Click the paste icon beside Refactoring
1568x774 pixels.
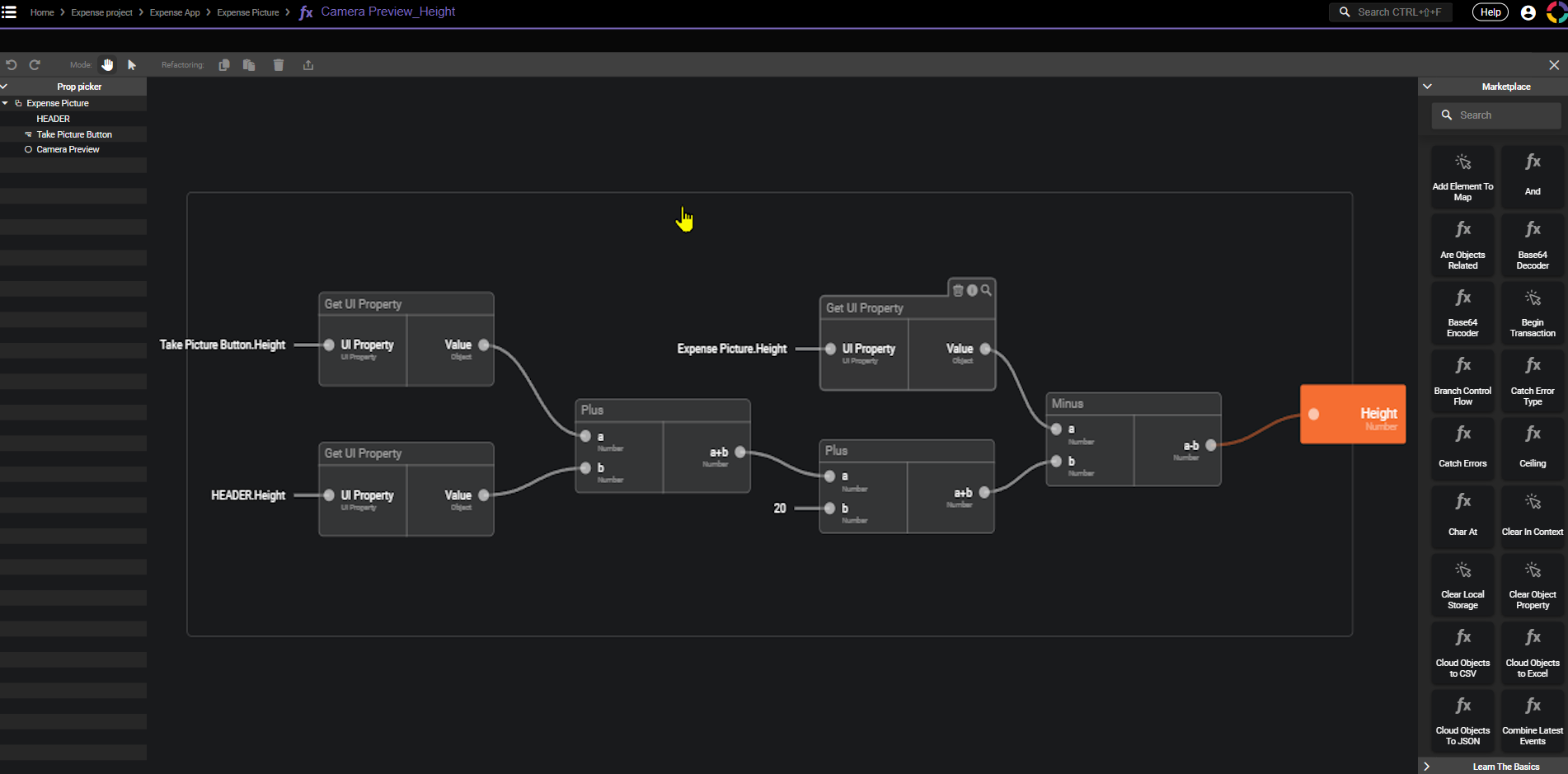tap(249, 65)
